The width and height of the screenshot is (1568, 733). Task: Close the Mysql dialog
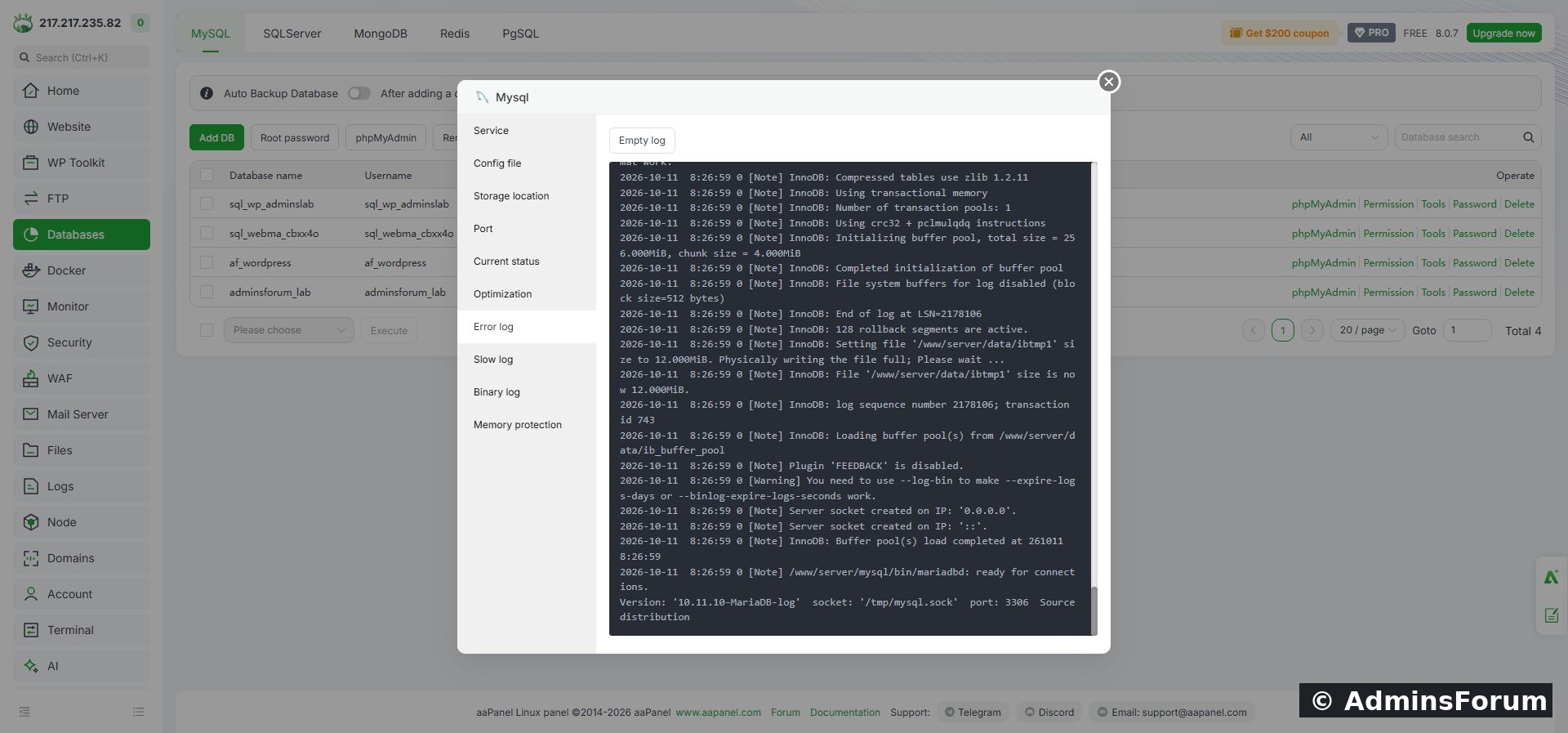[1108, 82]
